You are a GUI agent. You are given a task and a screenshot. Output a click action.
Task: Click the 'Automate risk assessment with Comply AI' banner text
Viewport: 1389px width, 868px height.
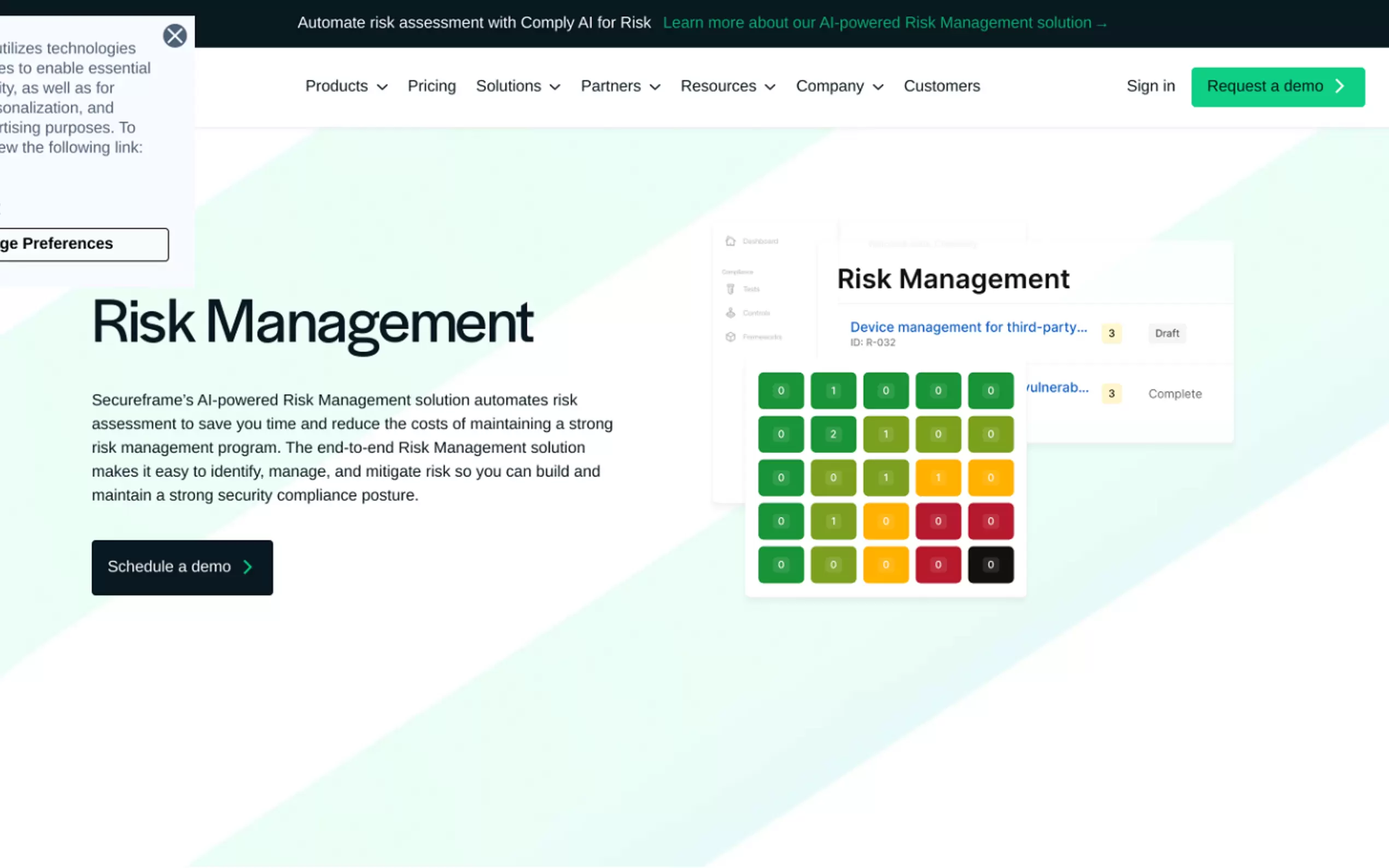coord(474,23)
